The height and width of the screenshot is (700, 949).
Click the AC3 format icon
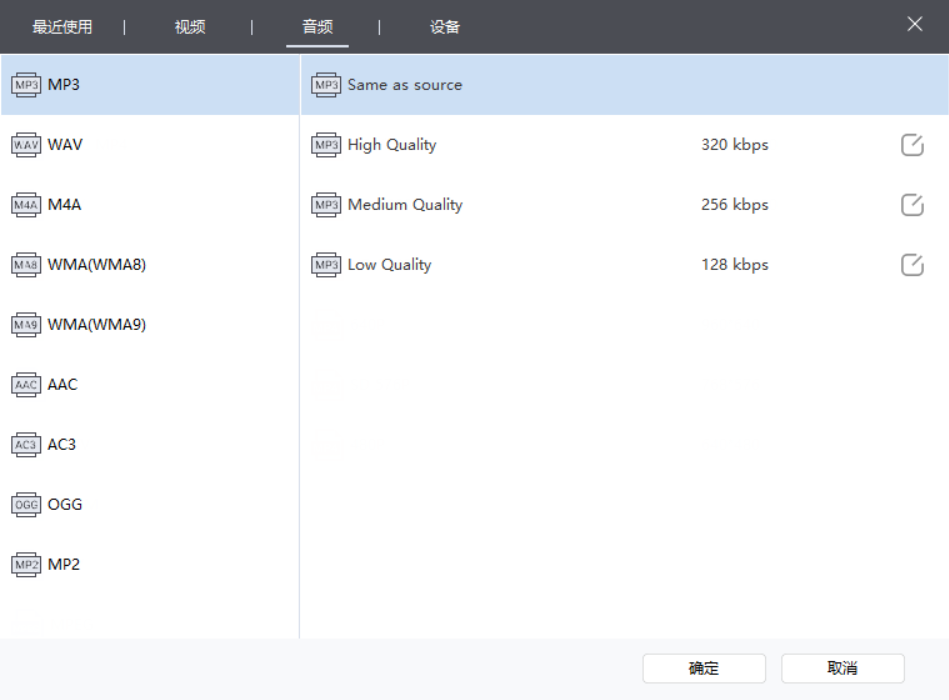(x=26, y=445)
